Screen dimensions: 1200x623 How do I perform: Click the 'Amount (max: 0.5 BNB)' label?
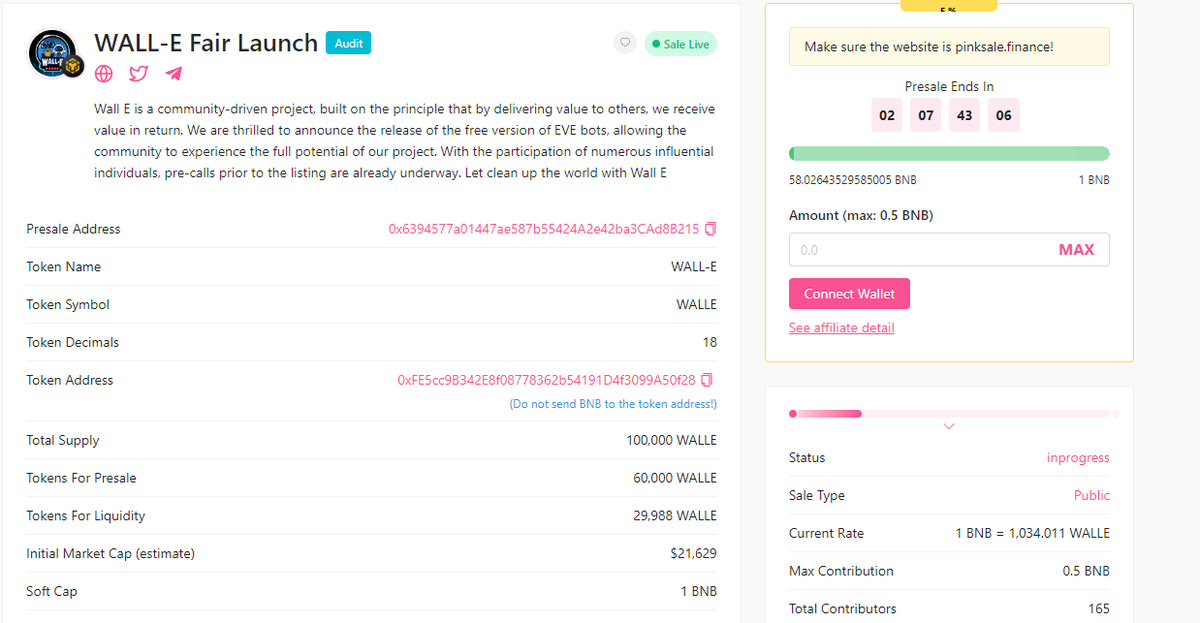(x=861, y=216)
